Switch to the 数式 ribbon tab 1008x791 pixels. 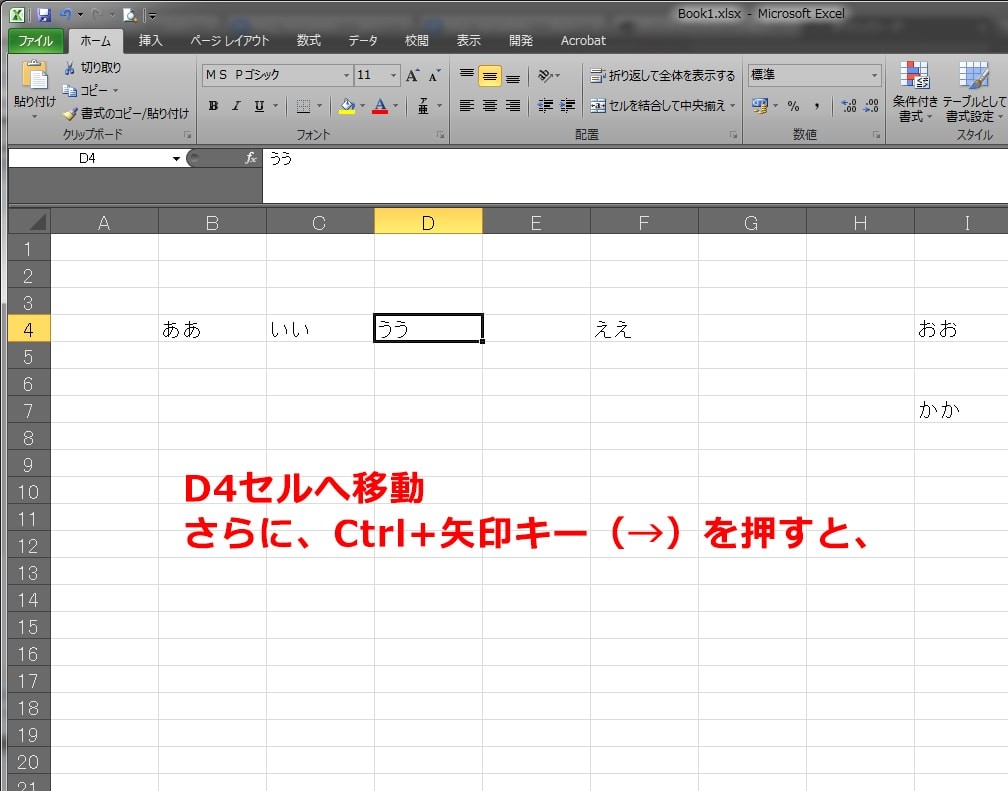[x=307, y=41]
